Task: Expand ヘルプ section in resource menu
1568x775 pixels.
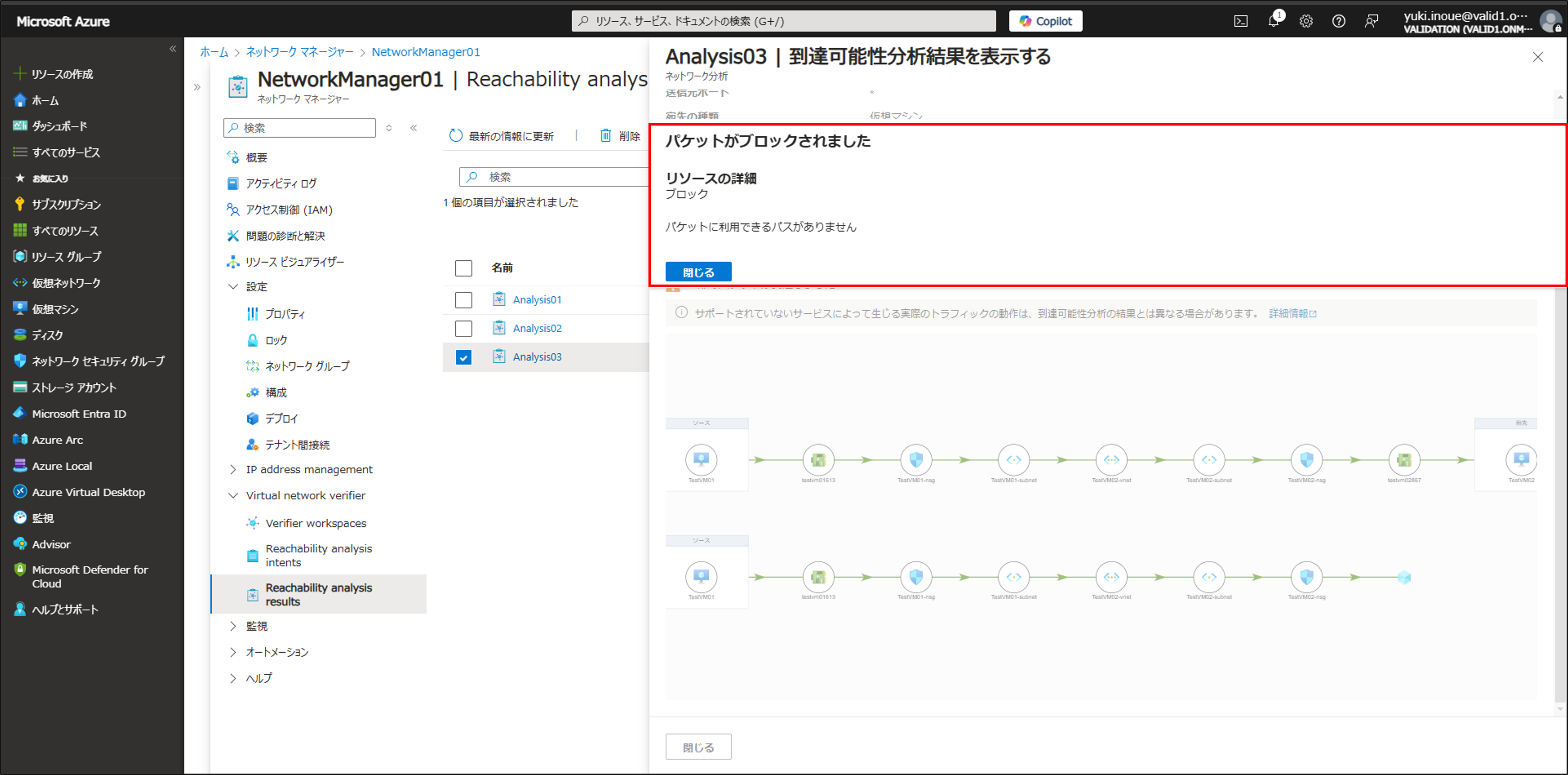Action: point(233,678)
